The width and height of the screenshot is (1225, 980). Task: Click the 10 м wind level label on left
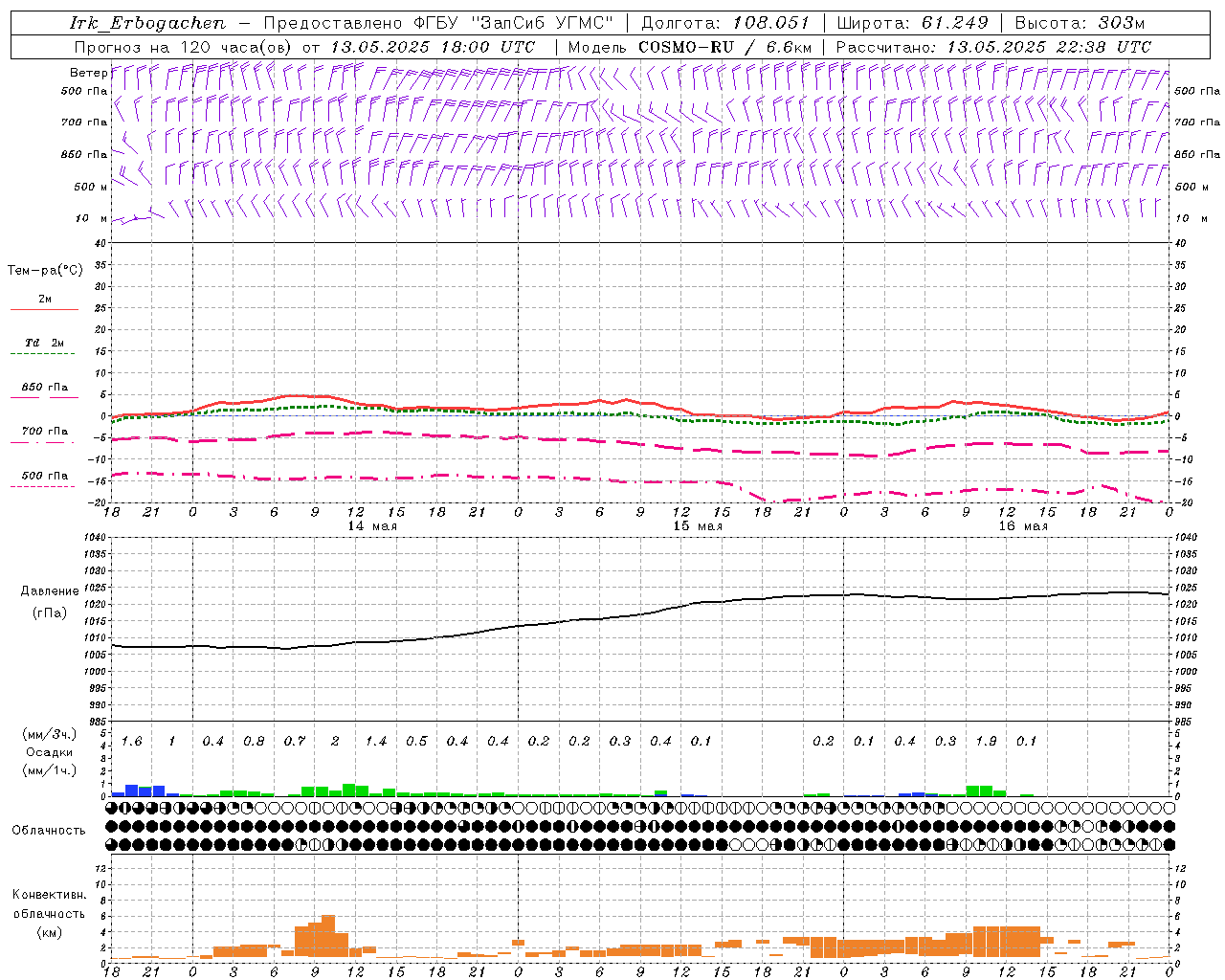pyautogui.click(x=91, y=218)
